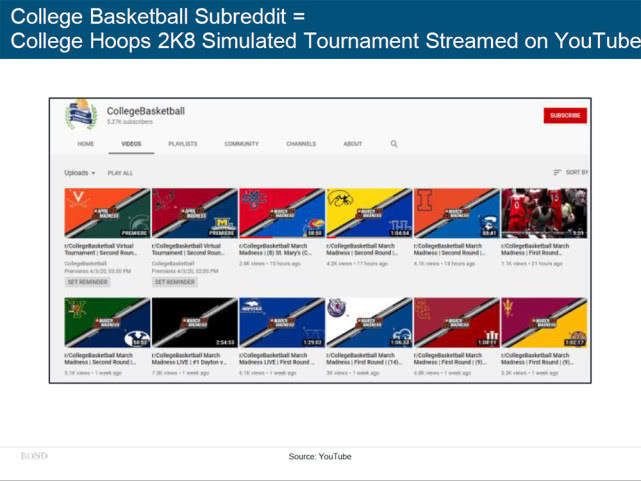The width and height of the screenshot is (641, 481).
Task: Open the maroon-red thumbnail in bottom row
Action: 457,322
